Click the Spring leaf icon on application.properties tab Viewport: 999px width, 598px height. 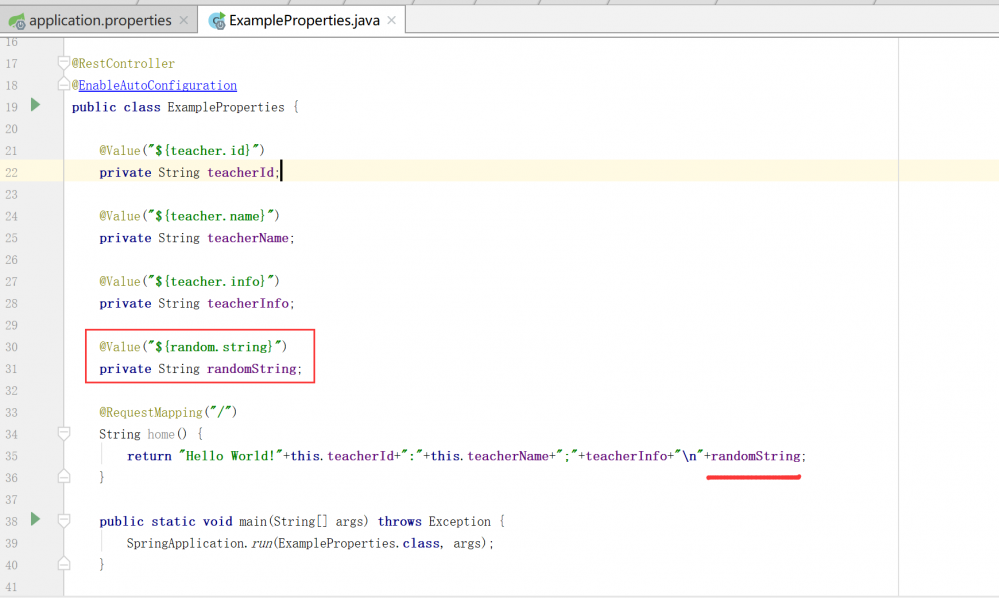pyautogui.click(x=17, y=21)
